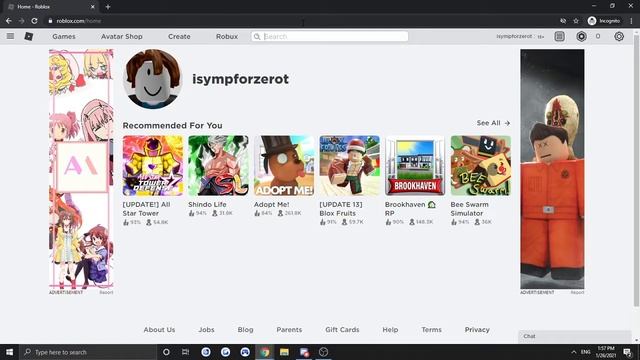Click the Bee Swarm Simulator title

coord(469,209)
